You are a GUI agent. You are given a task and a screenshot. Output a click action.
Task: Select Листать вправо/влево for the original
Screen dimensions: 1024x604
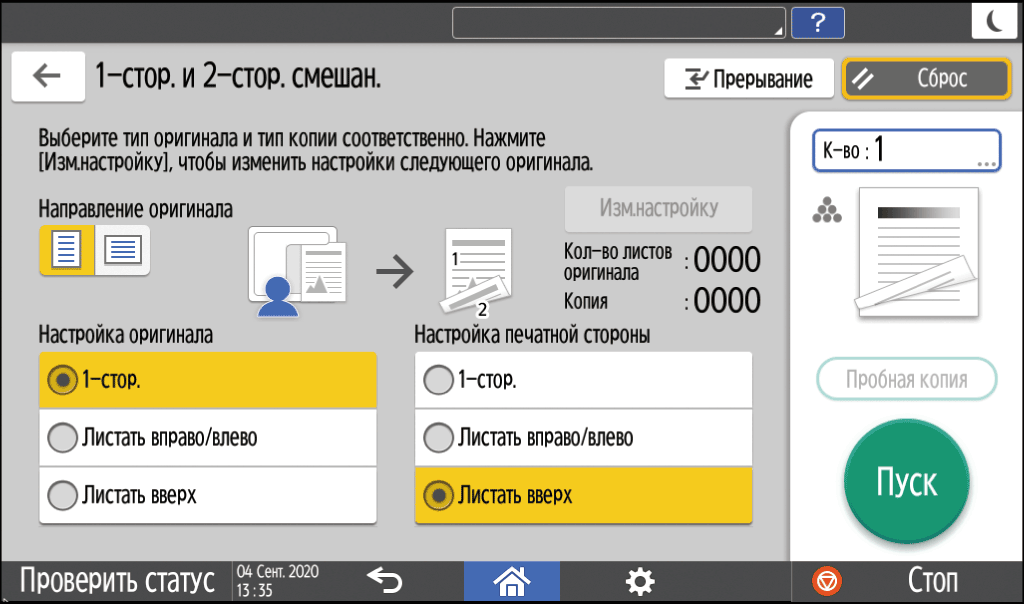(x=207, y=437)
